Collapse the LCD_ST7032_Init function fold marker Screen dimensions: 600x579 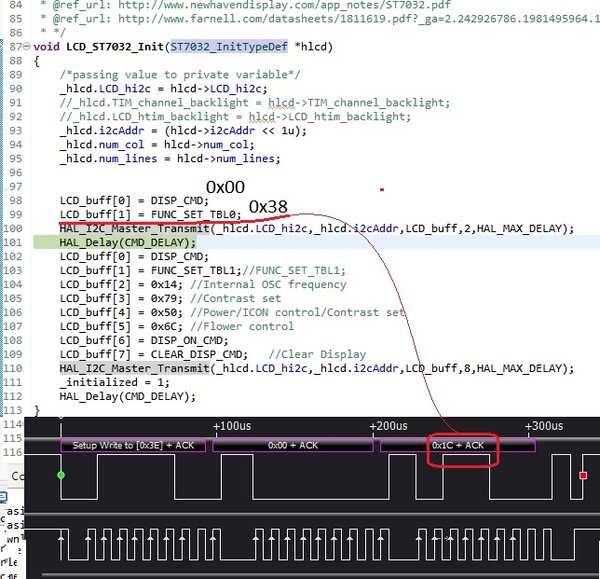coord(27,46)
